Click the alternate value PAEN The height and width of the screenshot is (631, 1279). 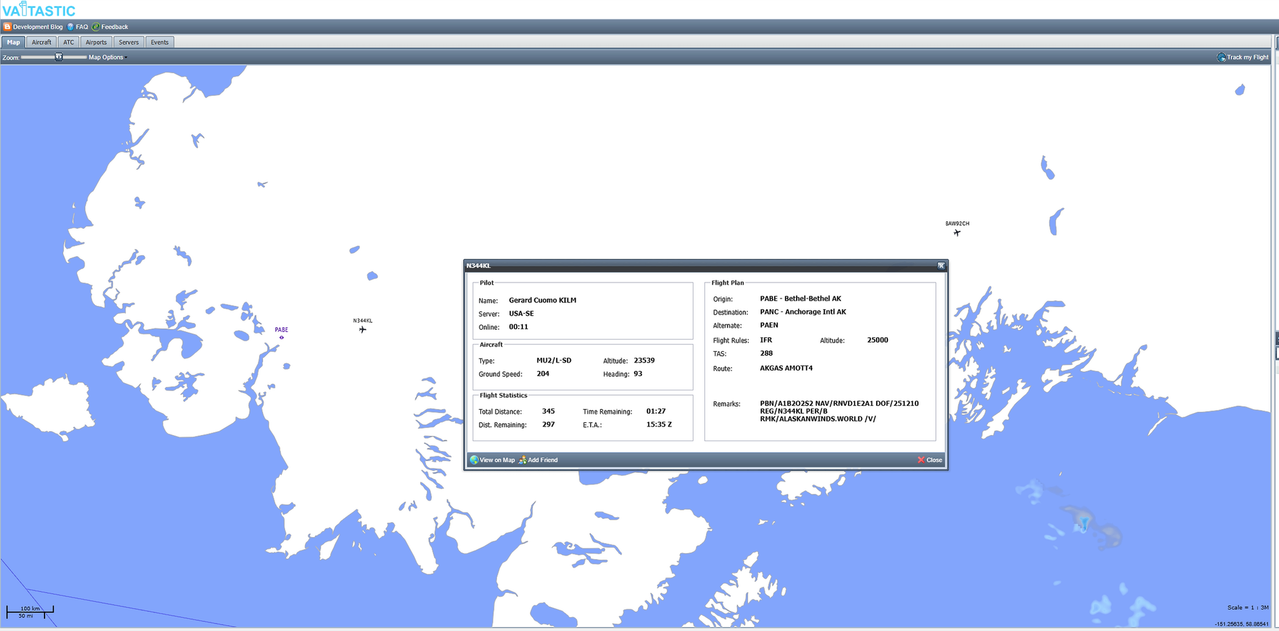tap(769, 325)
